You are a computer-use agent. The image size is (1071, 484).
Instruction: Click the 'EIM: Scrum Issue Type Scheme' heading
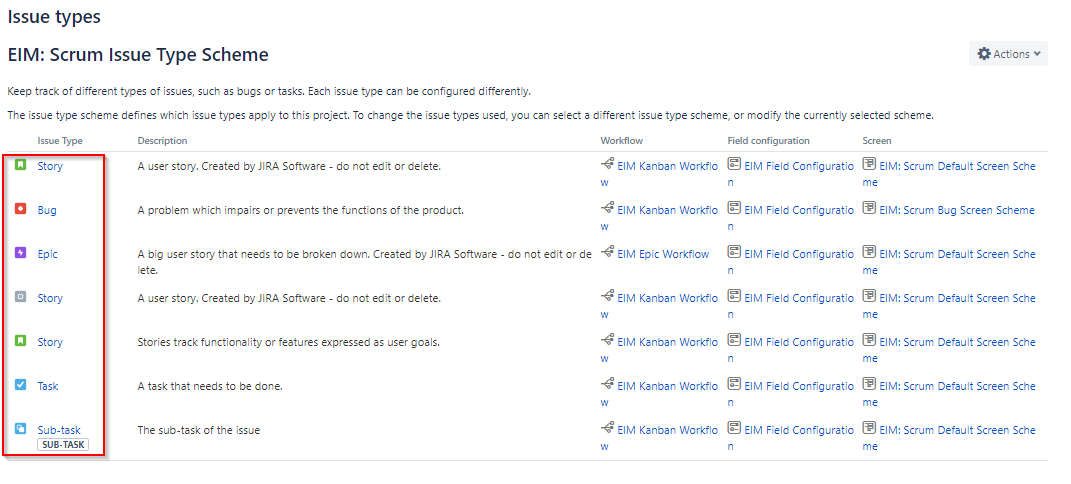click(137, 55)
